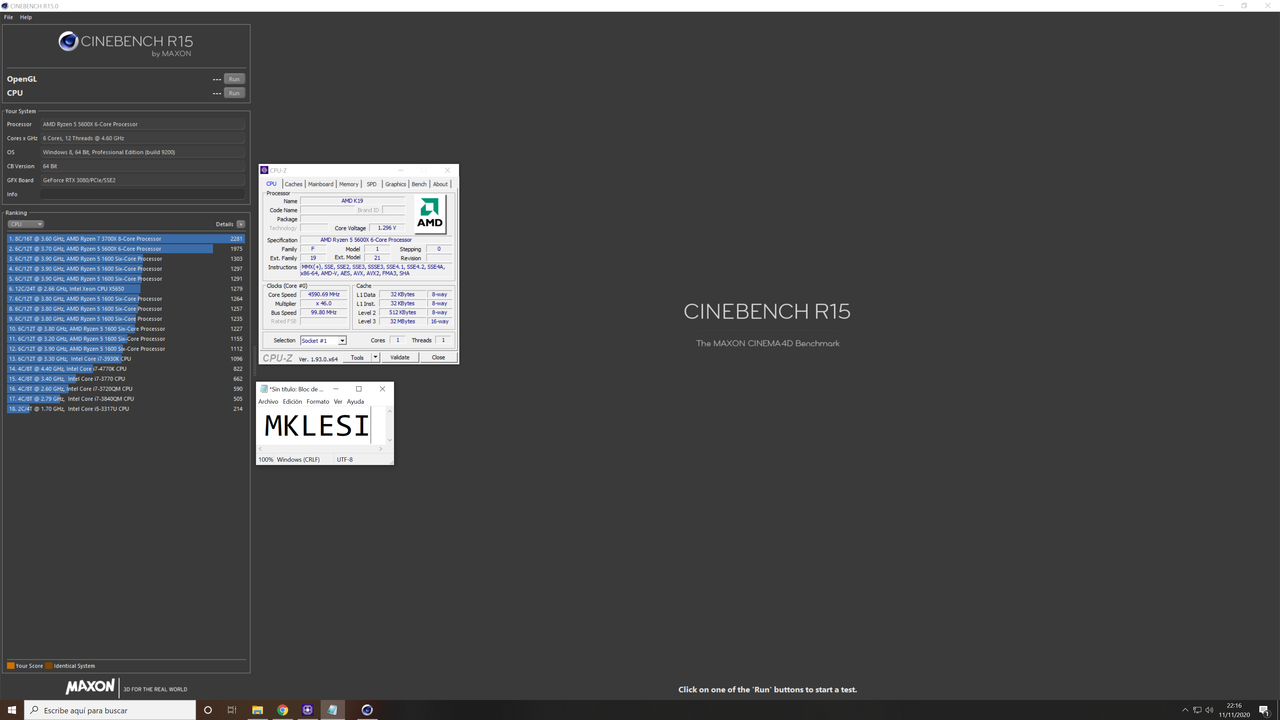Click the CPU-Z title bar icon
1280x720 pixels.
pyautogui.click(x=265, y=170)
